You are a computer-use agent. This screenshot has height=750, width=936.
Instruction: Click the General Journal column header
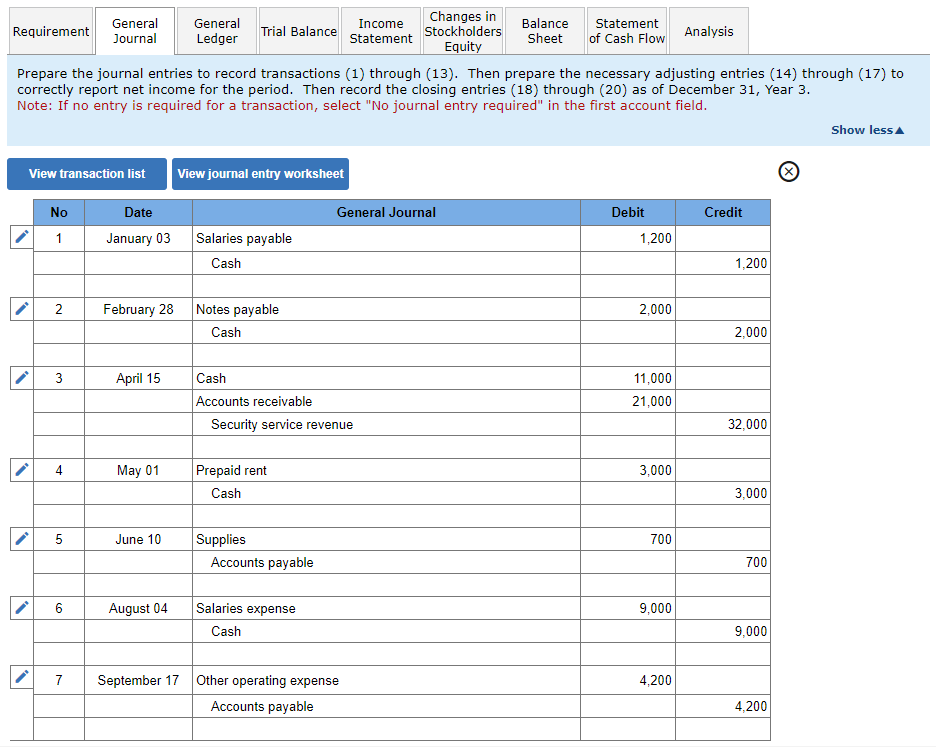pos(386,213)
